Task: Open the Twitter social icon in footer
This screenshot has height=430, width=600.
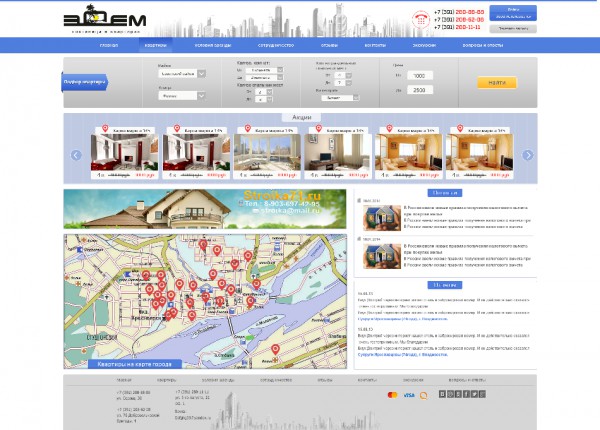Action: point(474,394)
